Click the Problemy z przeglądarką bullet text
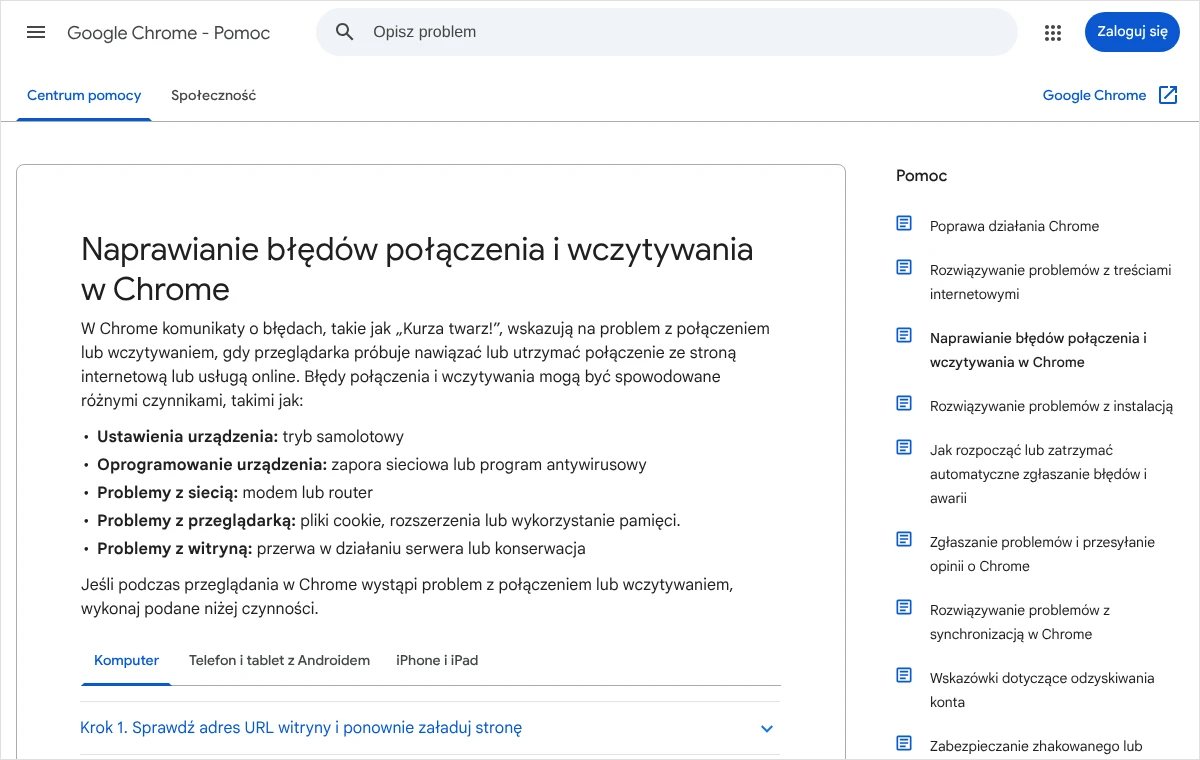The image size is (1200, 760). [389, 521]
